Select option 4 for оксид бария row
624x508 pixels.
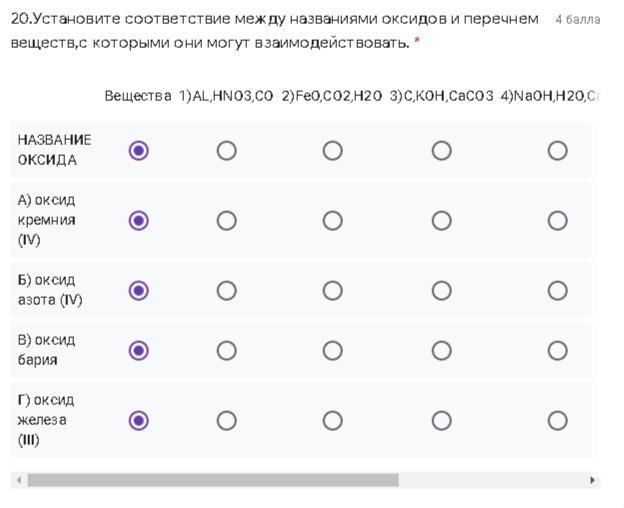tap(558, 350)
